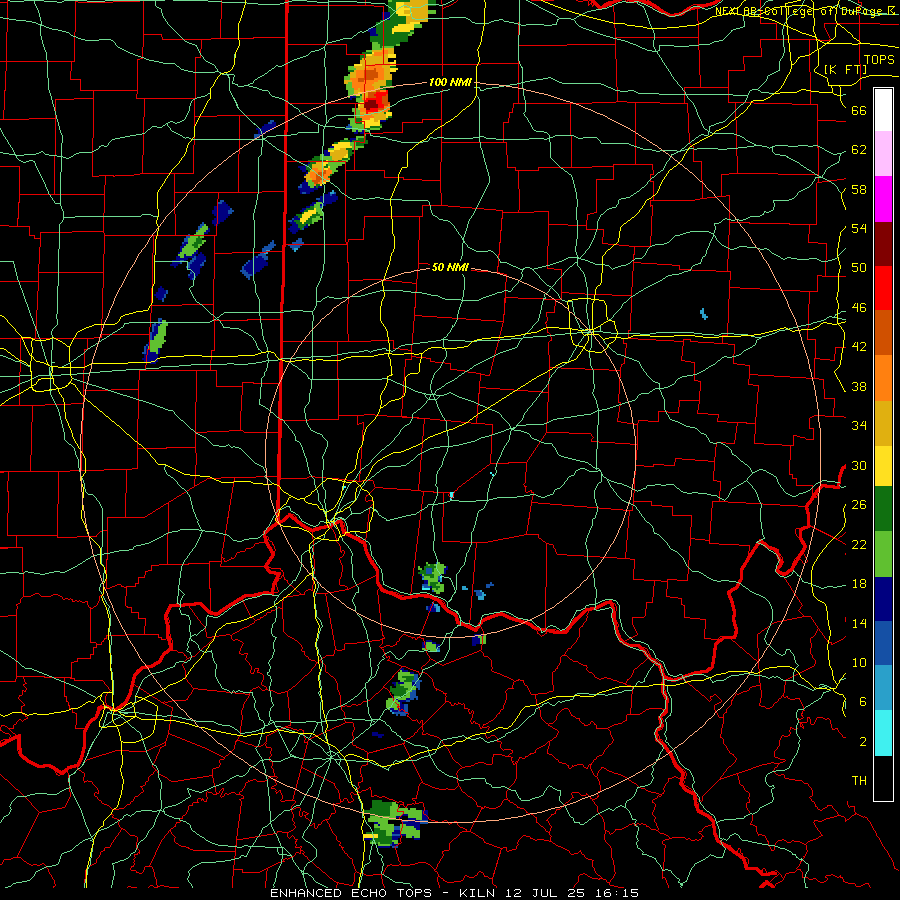This screenshot has width=900, height=900.
Task: Click the large green echo below the 100 NMI ring bottom
Action: (x=396, y=824)
